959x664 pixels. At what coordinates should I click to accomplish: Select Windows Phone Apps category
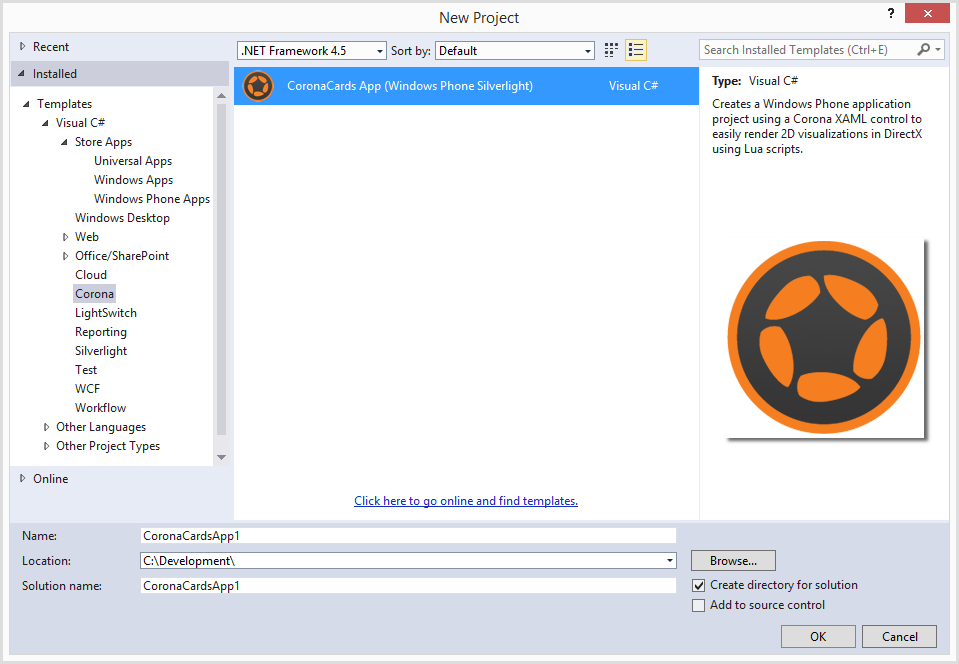[152, 199]
